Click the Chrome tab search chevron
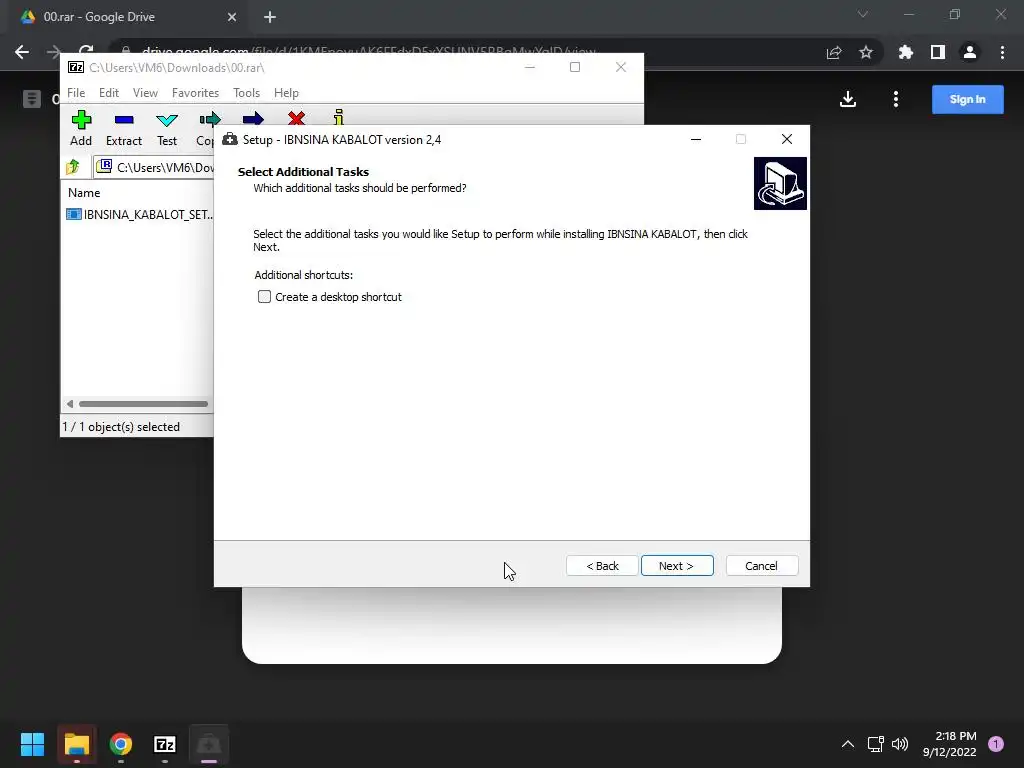 863,14
